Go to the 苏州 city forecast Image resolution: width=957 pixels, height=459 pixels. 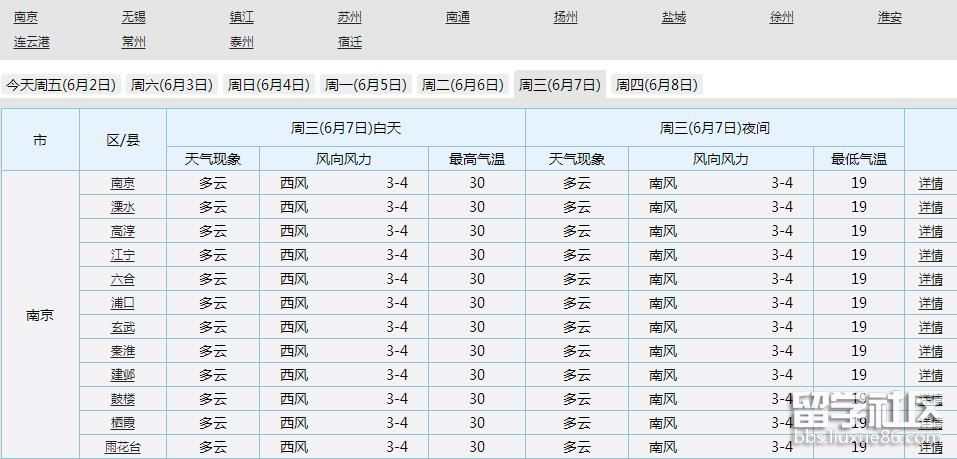tap(350, 18)
